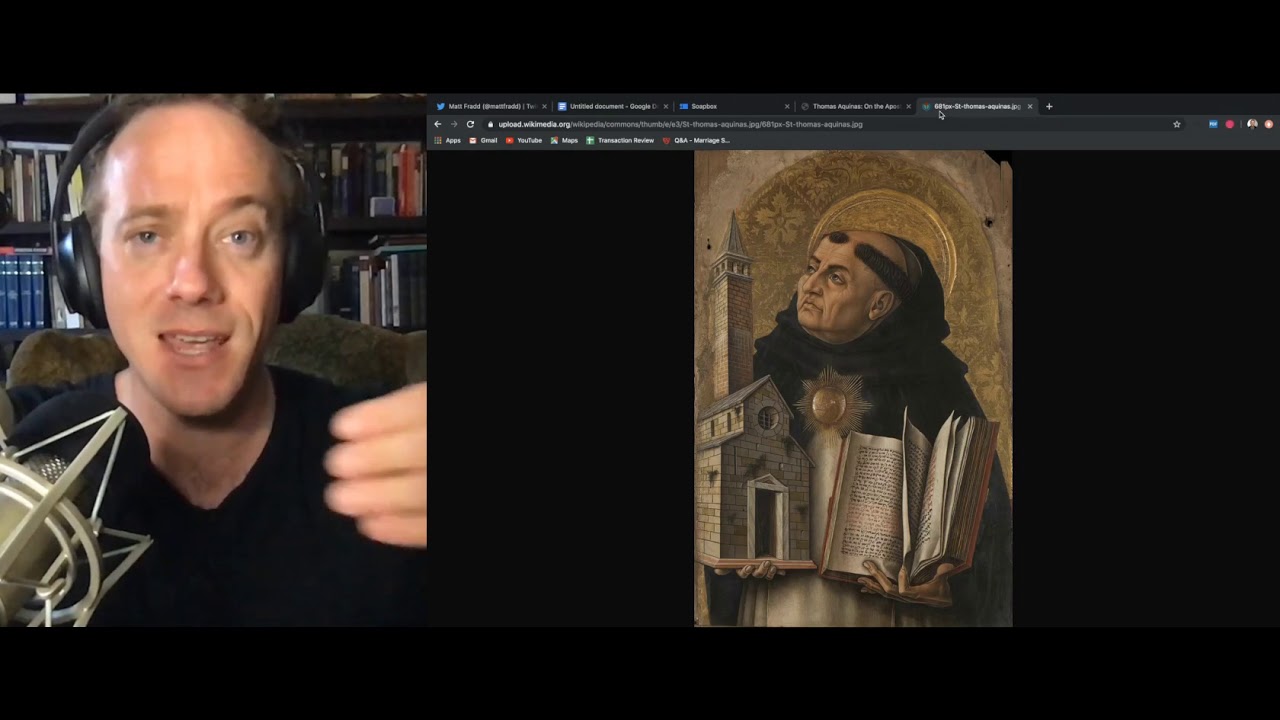This screenshot has height=720, width=1280.
Task: Switch to the Soapbox tab
Action: 733,106
